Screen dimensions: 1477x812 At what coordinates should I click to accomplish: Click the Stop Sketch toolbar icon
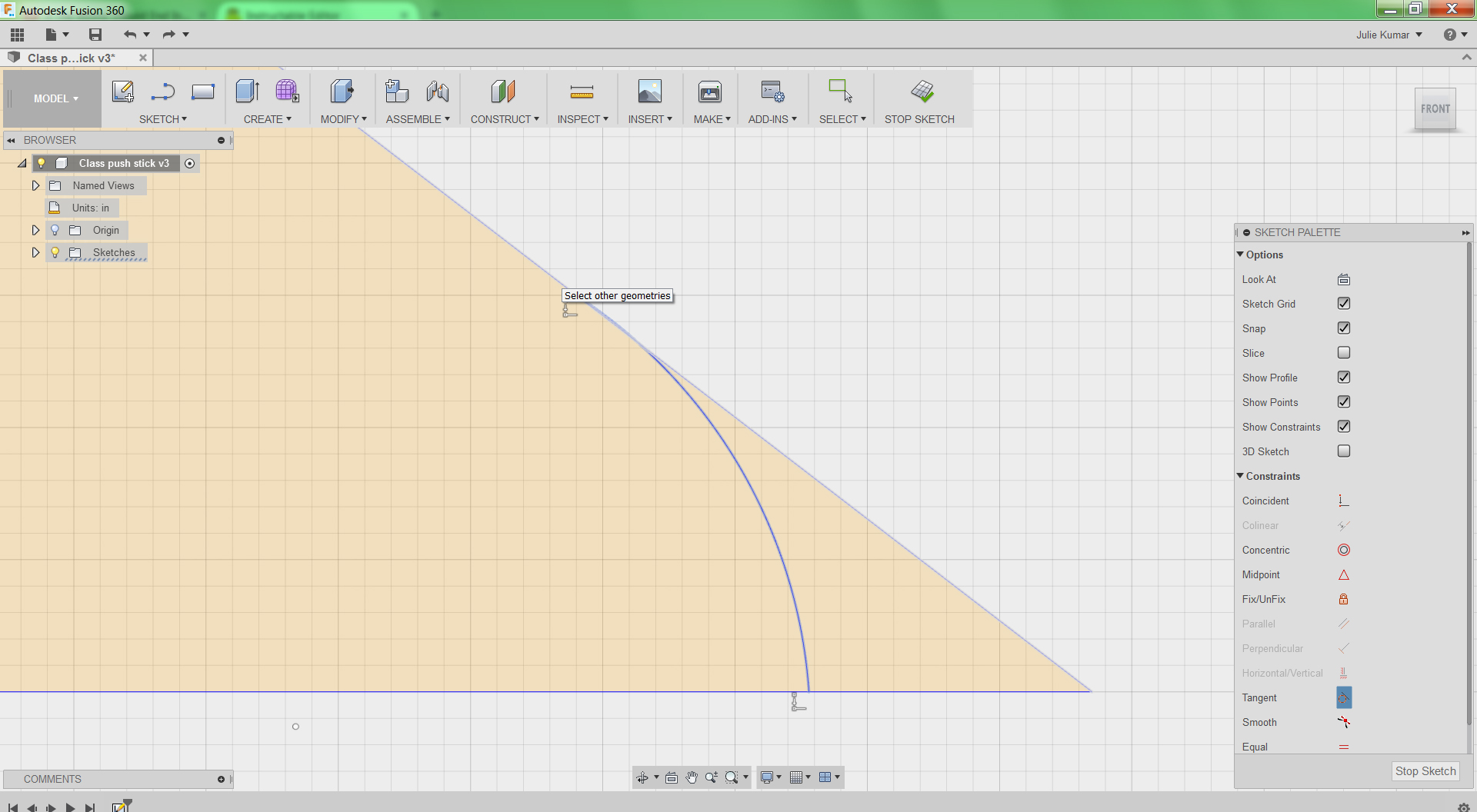922,92
